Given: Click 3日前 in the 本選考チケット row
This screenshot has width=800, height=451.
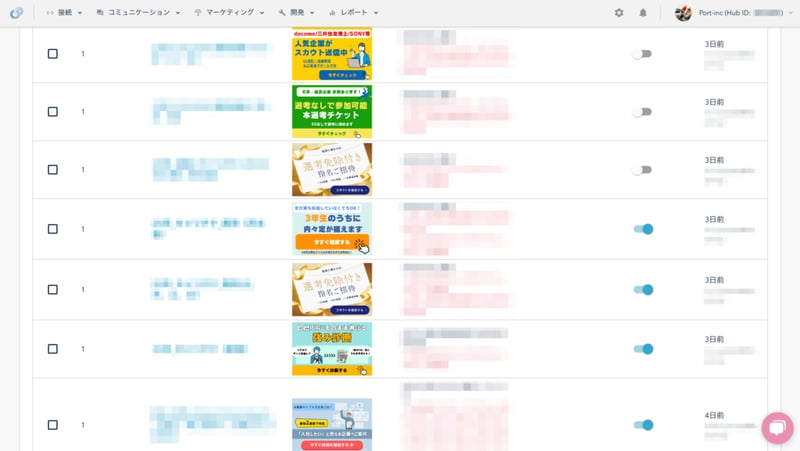Looking at the screenshot, I should point(714,102).
